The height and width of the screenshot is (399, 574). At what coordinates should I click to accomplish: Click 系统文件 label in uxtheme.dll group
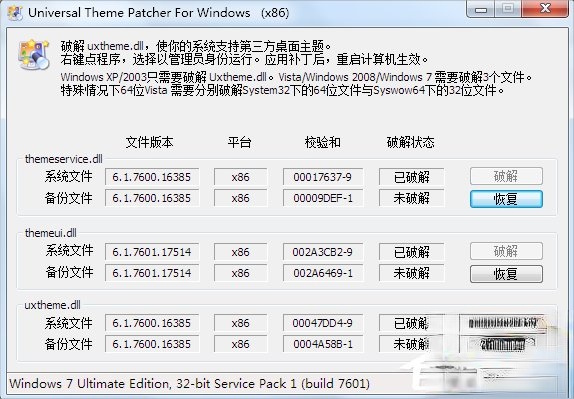tap(68, 323)
